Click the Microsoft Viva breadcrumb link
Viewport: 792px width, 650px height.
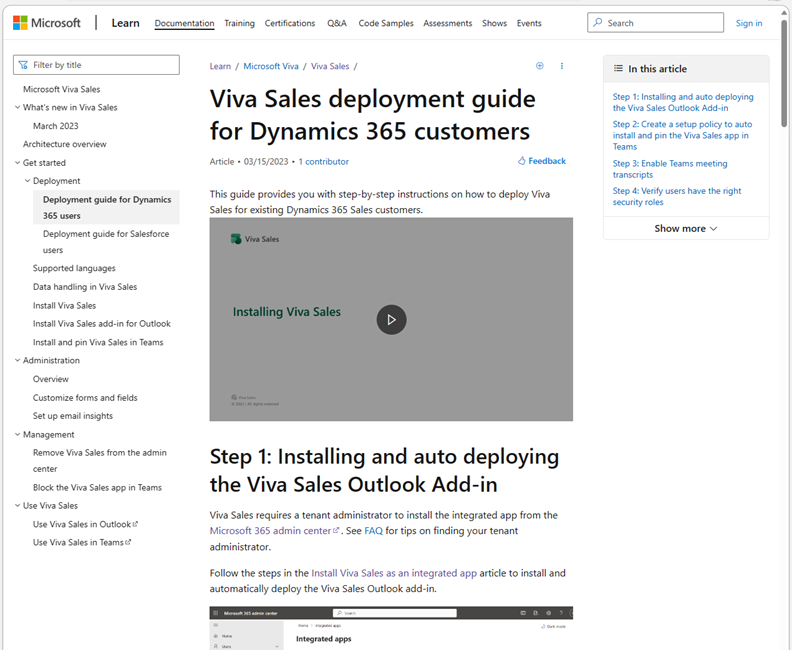[271, 66]
